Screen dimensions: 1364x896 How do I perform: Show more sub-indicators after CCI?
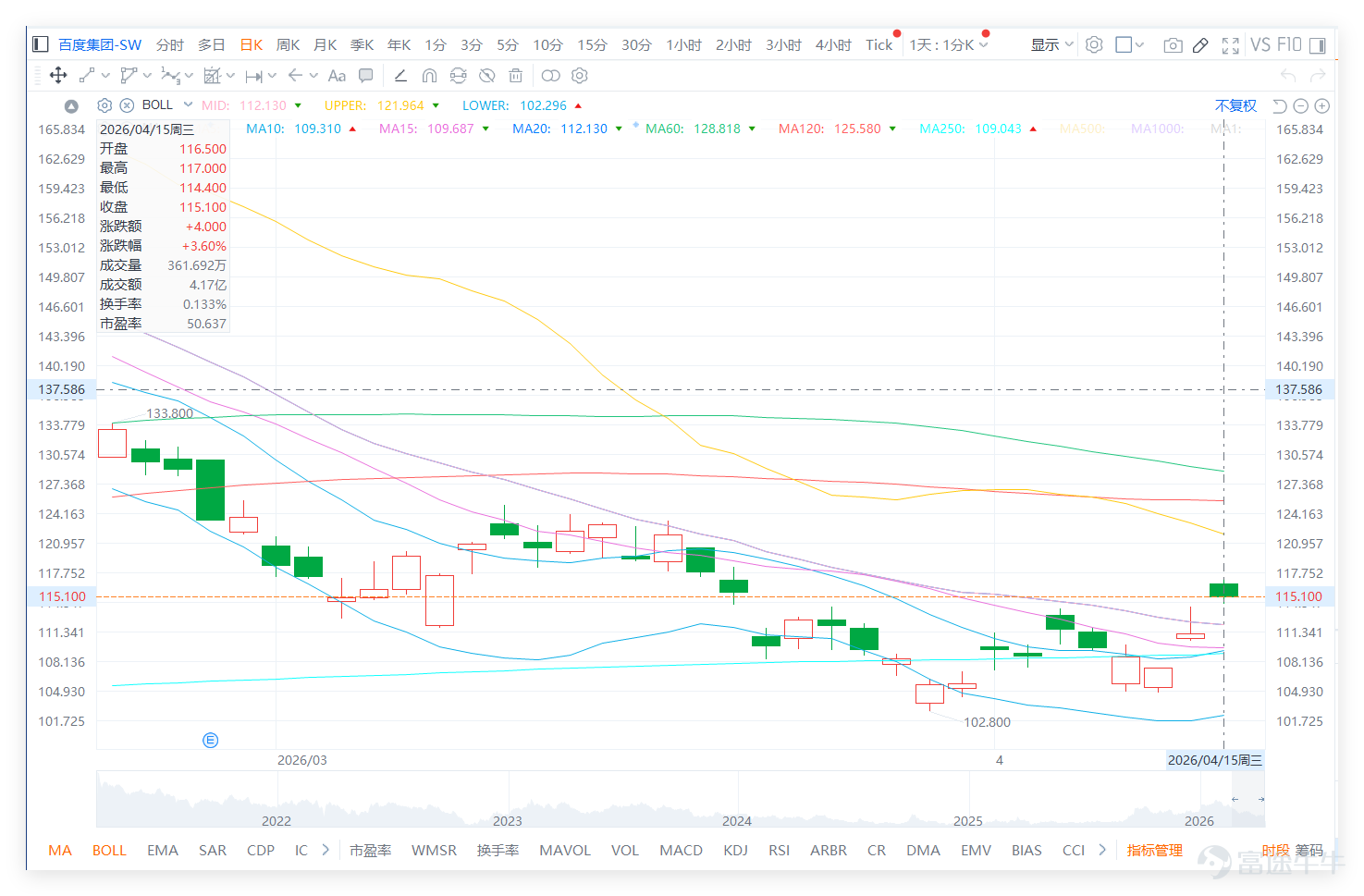pyautogui.click(x=1102, y=850)
